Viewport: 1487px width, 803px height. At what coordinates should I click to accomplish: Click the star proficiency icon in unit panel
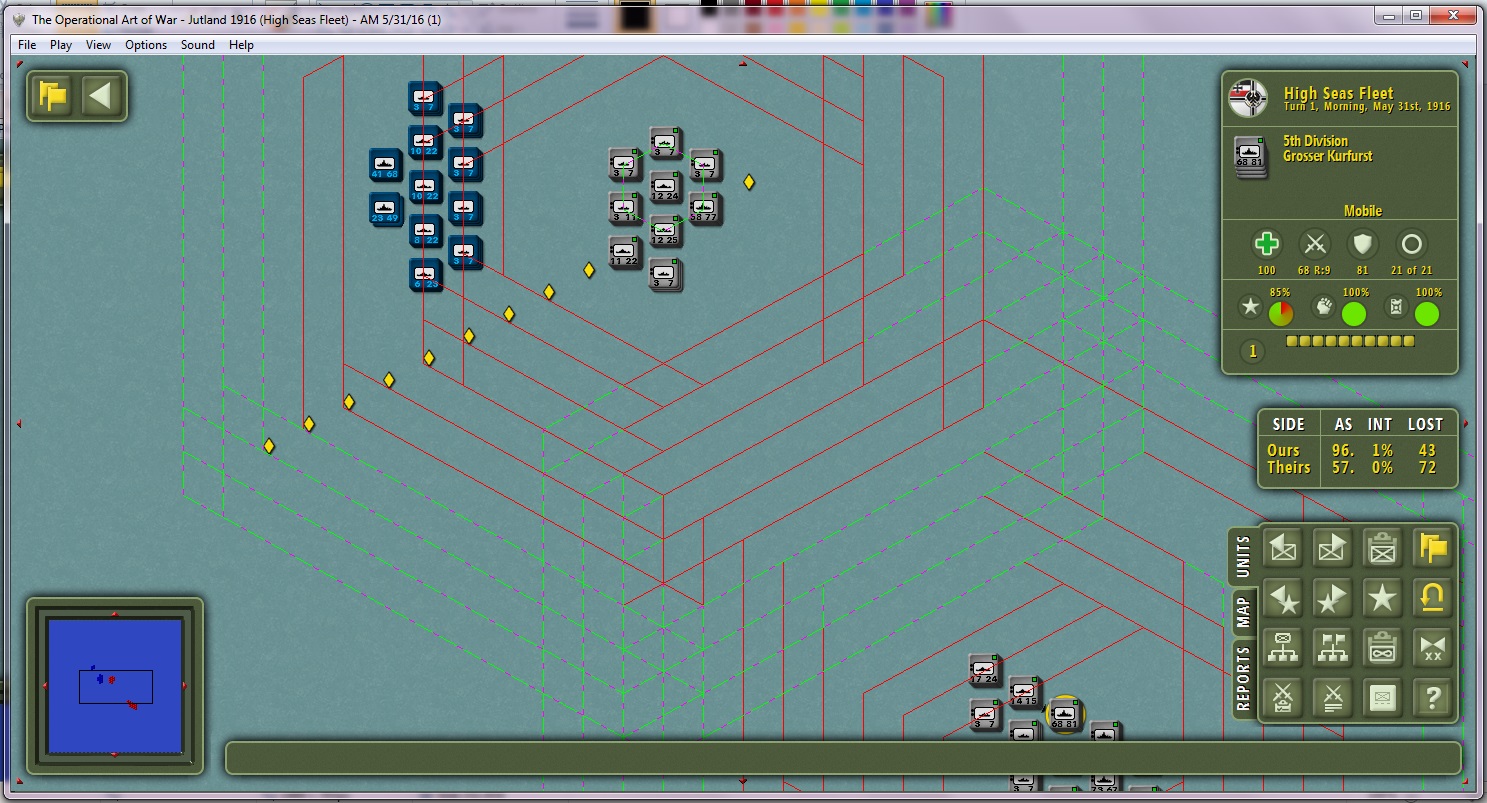pyautogui.click(x=1249, y=308)
